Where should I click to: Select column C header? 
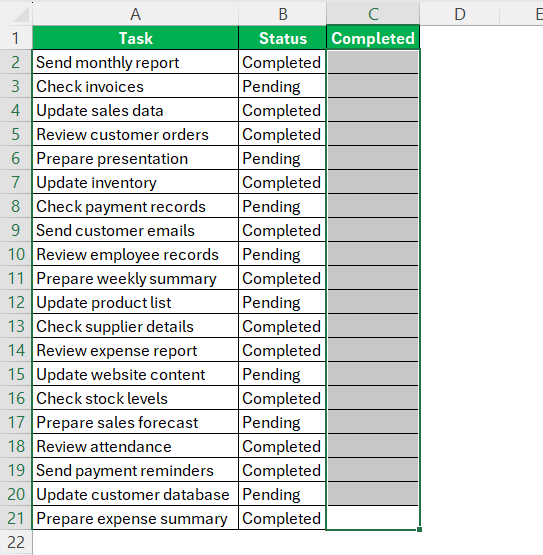click(x=373, y=14)
